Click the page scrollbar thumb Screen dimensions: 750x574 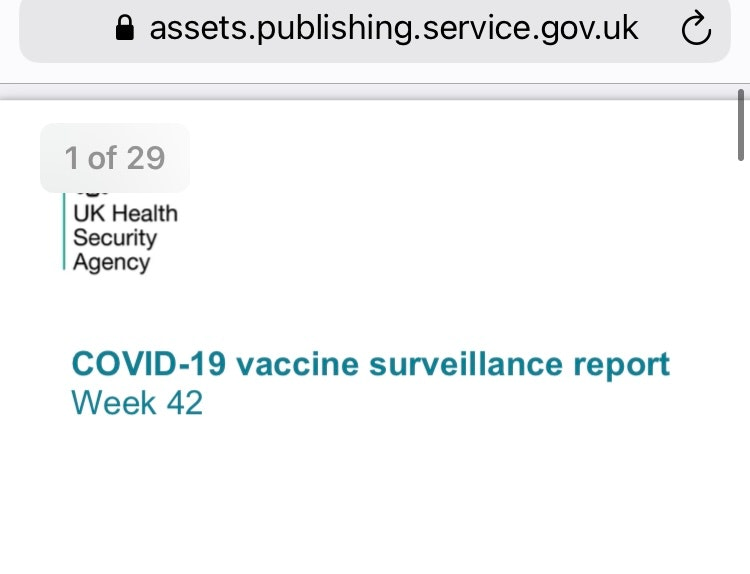point(741,125)
